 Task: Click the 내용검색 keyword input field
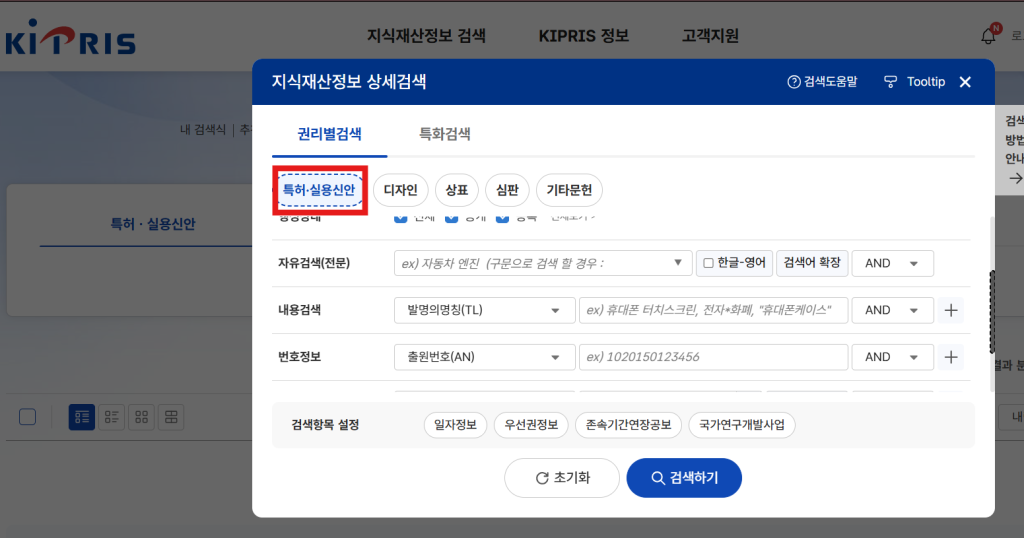point(713,310)
